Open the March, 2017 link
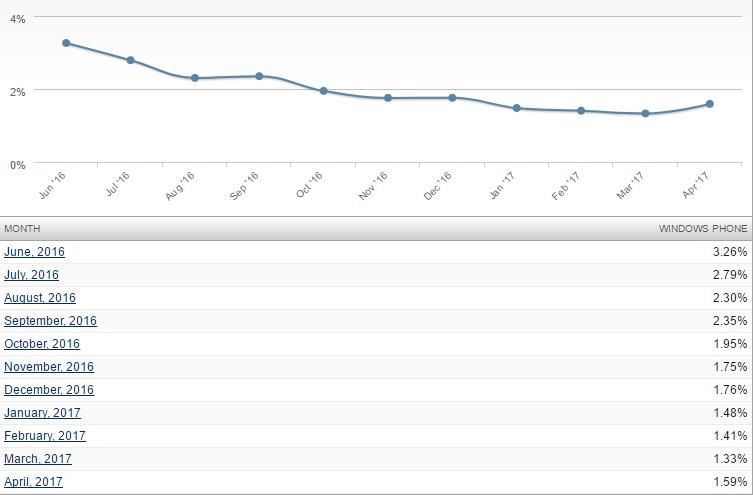 [x=38, y=459]
